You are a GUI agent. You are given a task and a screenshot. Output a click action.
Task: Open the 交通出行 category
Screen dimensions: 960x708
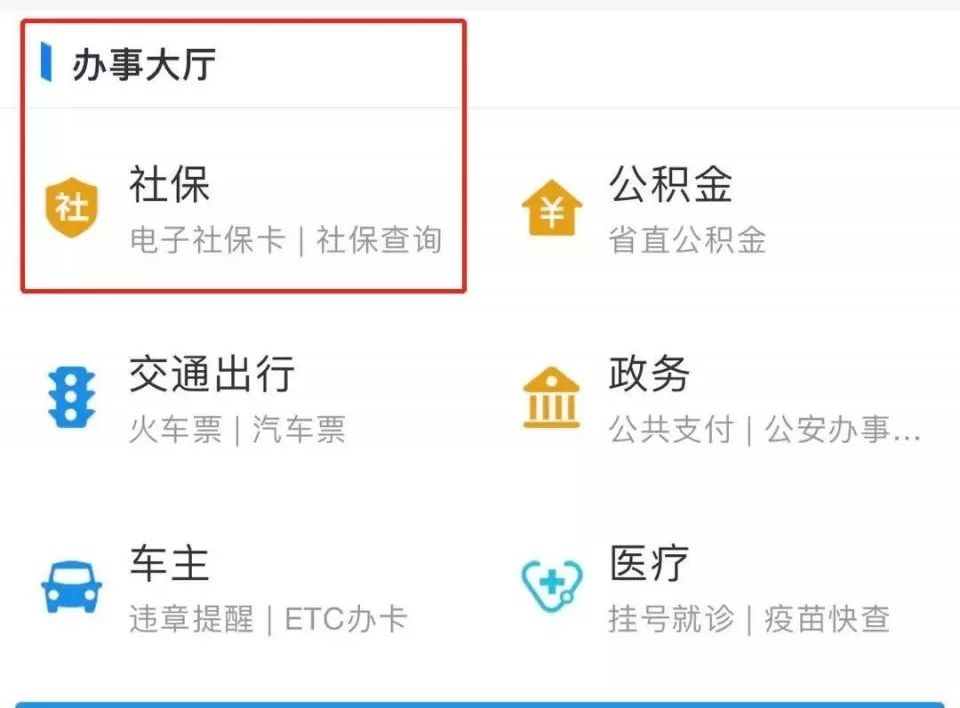(212, 373)
